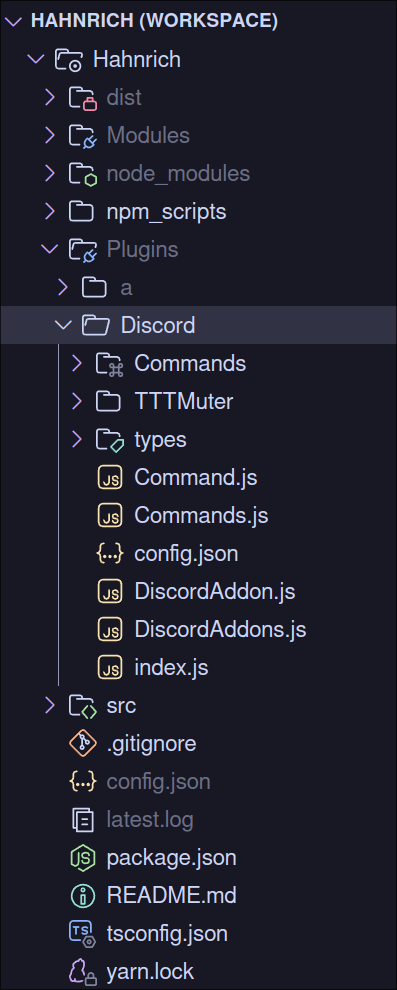This screenshot has height=990, width=397.
Task: Click the log file icon next to latest.log
Action: (83, 820)
